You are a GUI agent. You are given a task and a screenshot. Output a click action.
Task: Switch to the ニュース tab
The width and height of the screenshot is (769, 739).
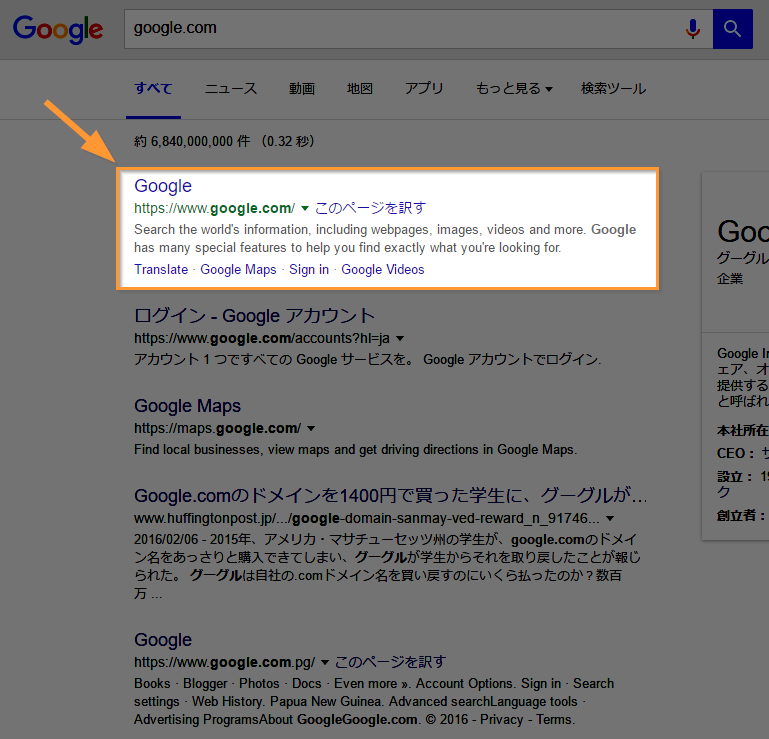(x=231, y=88)
